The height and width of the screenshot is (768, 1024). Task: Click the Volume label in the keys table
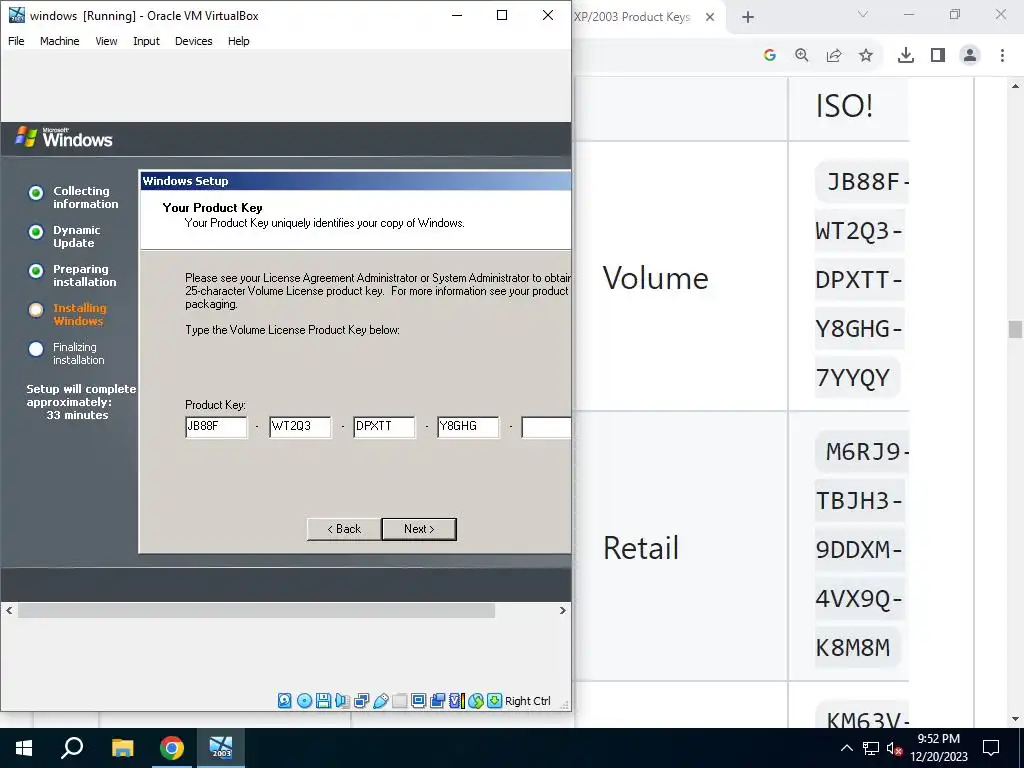click(655, 279)
